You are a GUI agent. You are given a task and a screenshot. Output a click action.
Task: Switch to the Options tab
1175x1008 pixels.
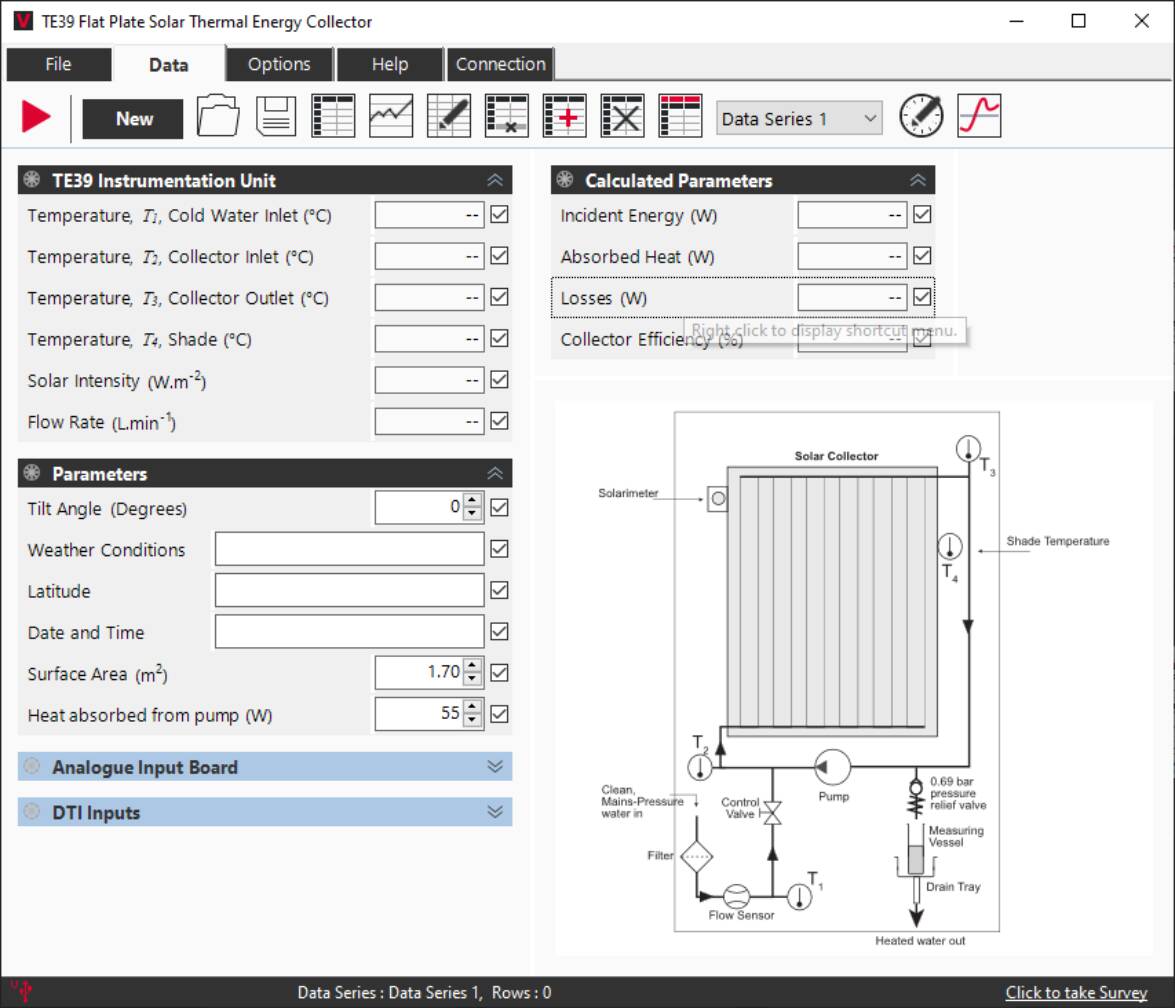point(279,64)
